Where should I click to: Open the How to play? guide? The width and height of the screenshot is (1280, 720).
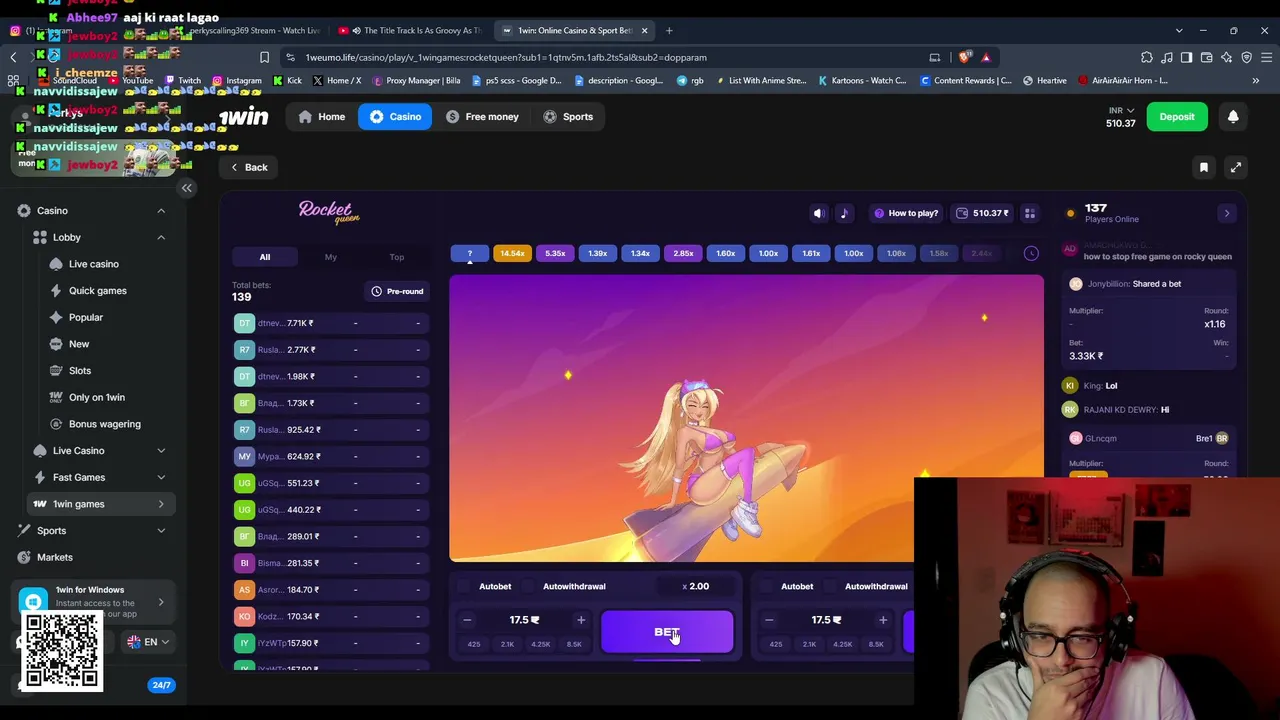point(906,213)
